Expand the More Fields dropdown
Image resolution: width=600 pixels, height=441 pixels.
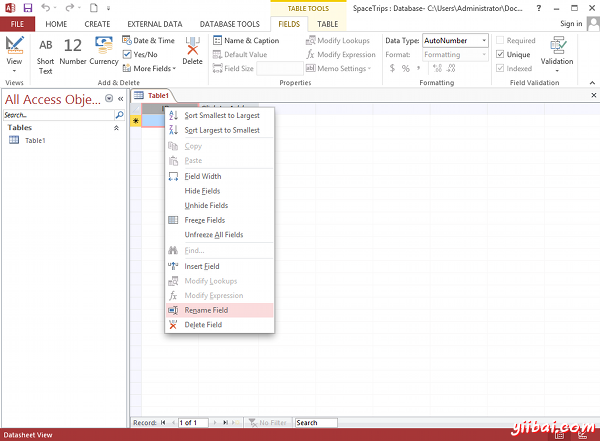click(148, 69)
